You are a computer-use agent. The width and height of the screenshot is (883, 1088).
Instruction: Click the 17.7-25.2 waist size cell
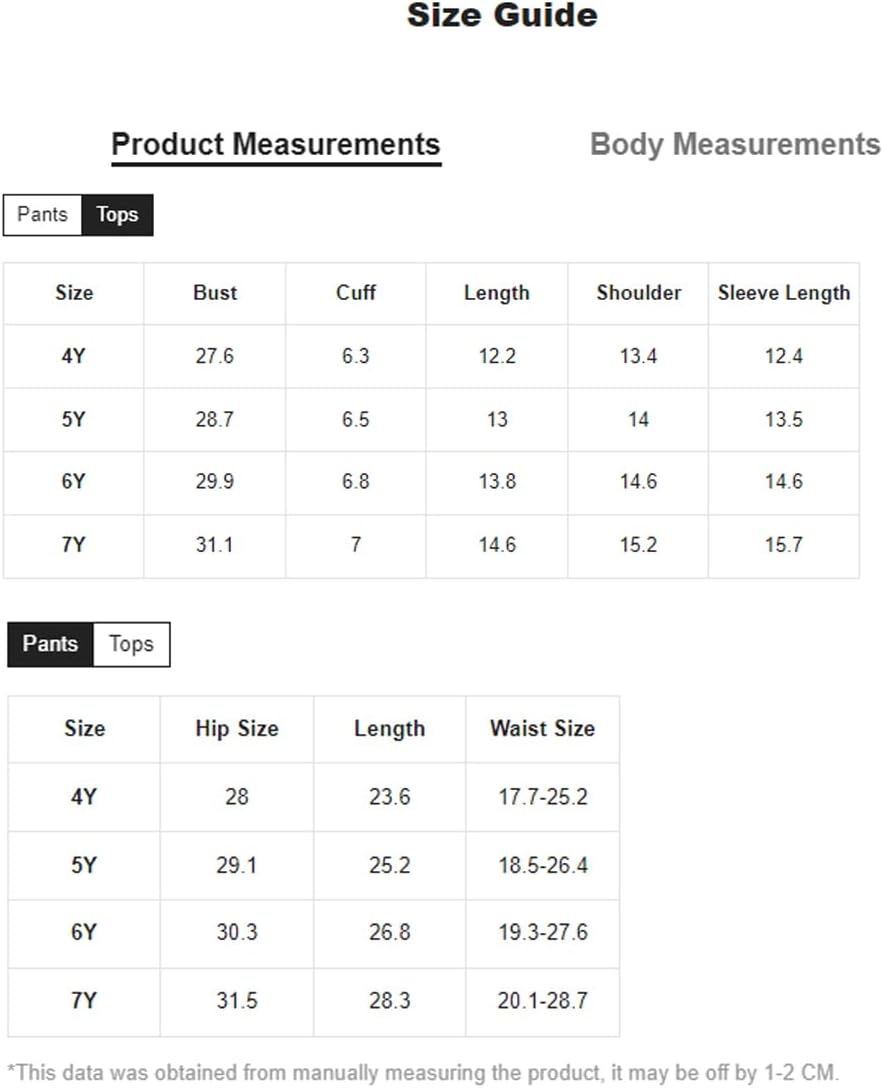click(542, 797)
